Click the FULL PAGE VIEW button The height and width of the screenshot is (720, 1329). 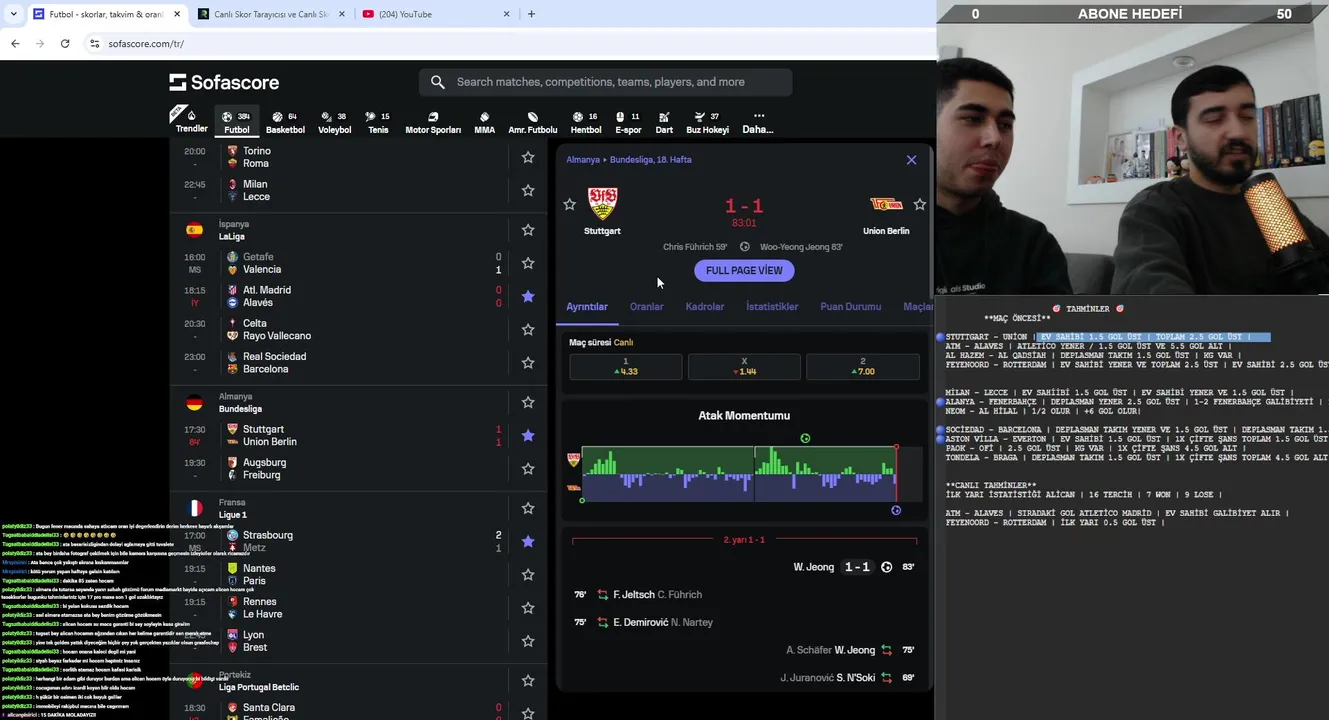point(744,271)
